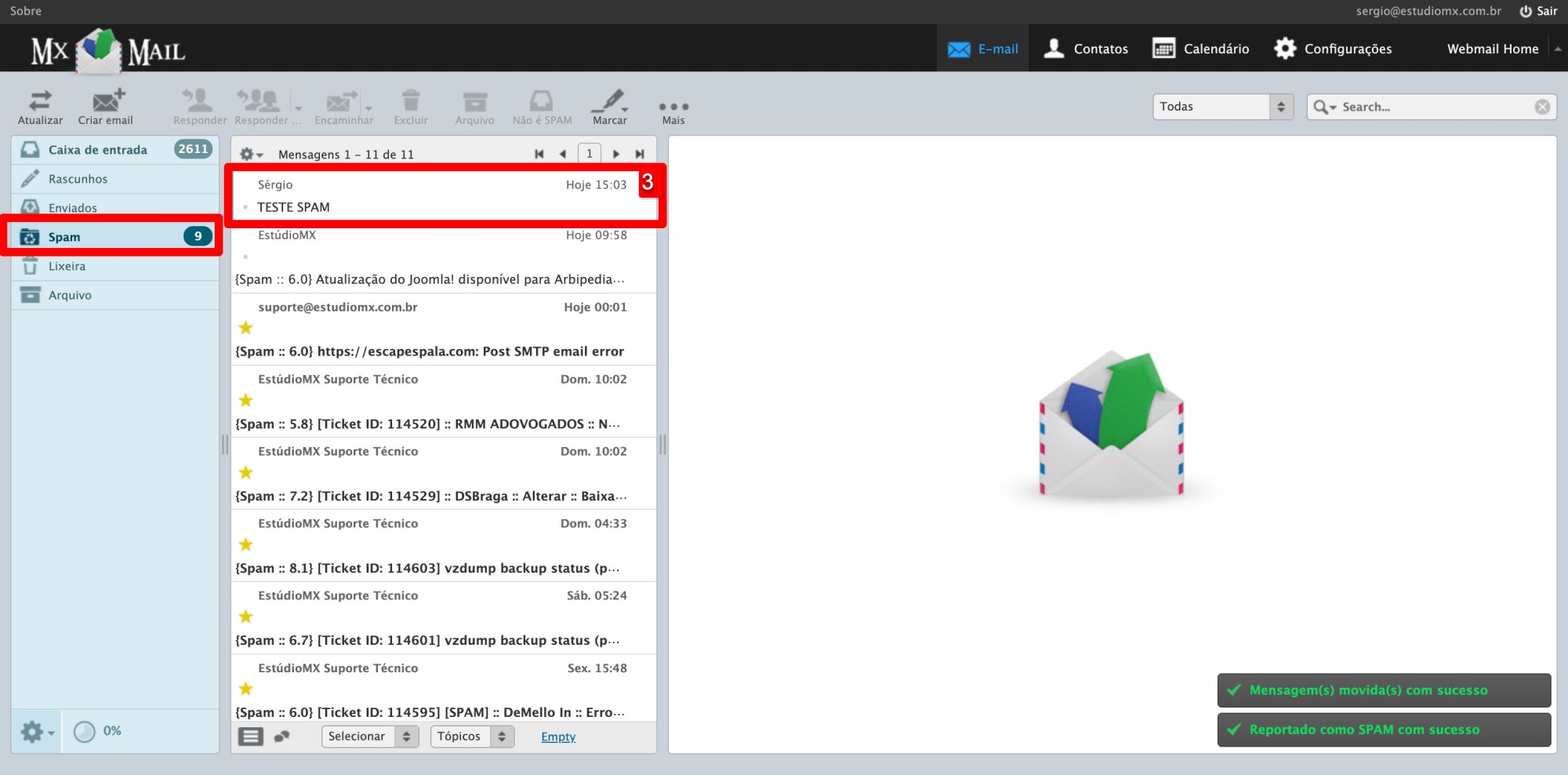
Task: Click Webmail Home
Action: (1492, 48)
